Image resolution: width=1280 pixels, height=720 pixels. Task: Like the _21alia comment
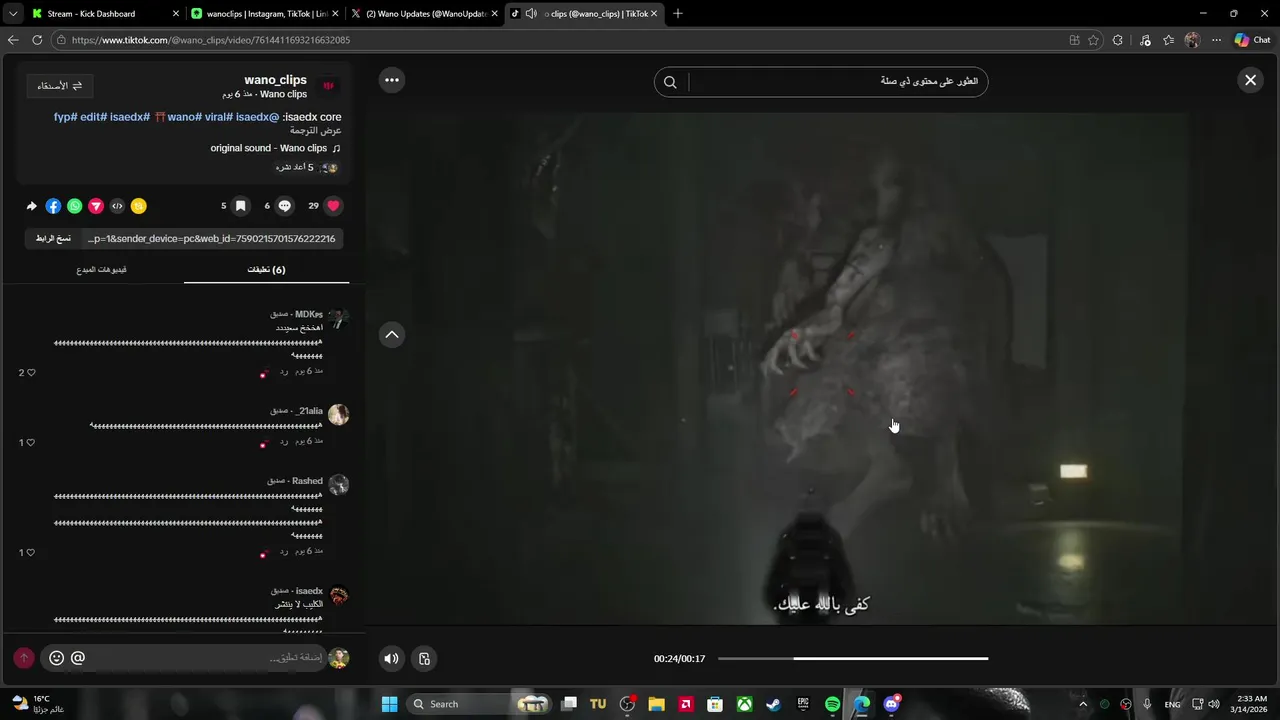31,442
